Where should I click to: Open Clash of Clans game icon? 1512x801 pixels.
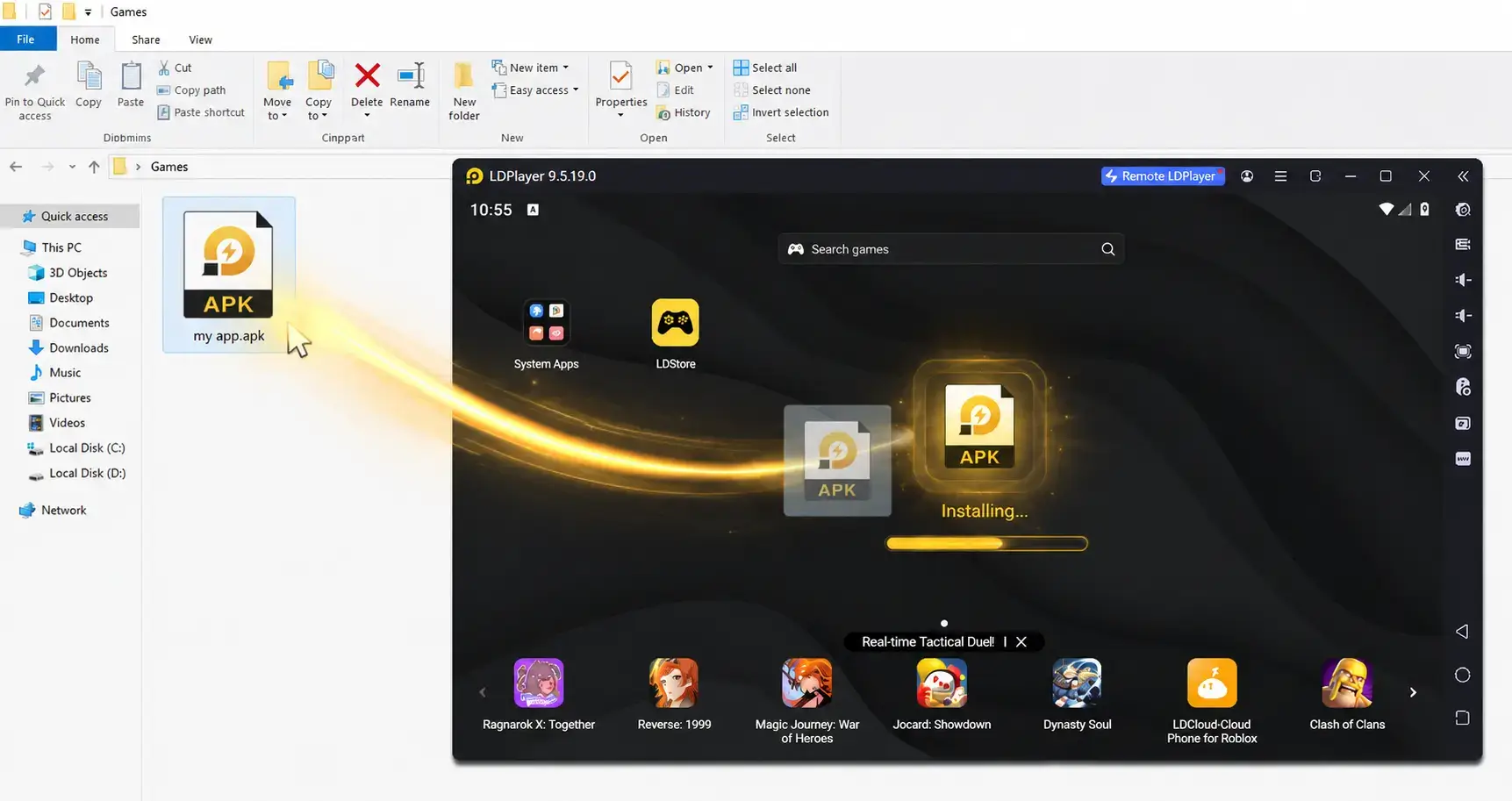[x=1347, y=683]
